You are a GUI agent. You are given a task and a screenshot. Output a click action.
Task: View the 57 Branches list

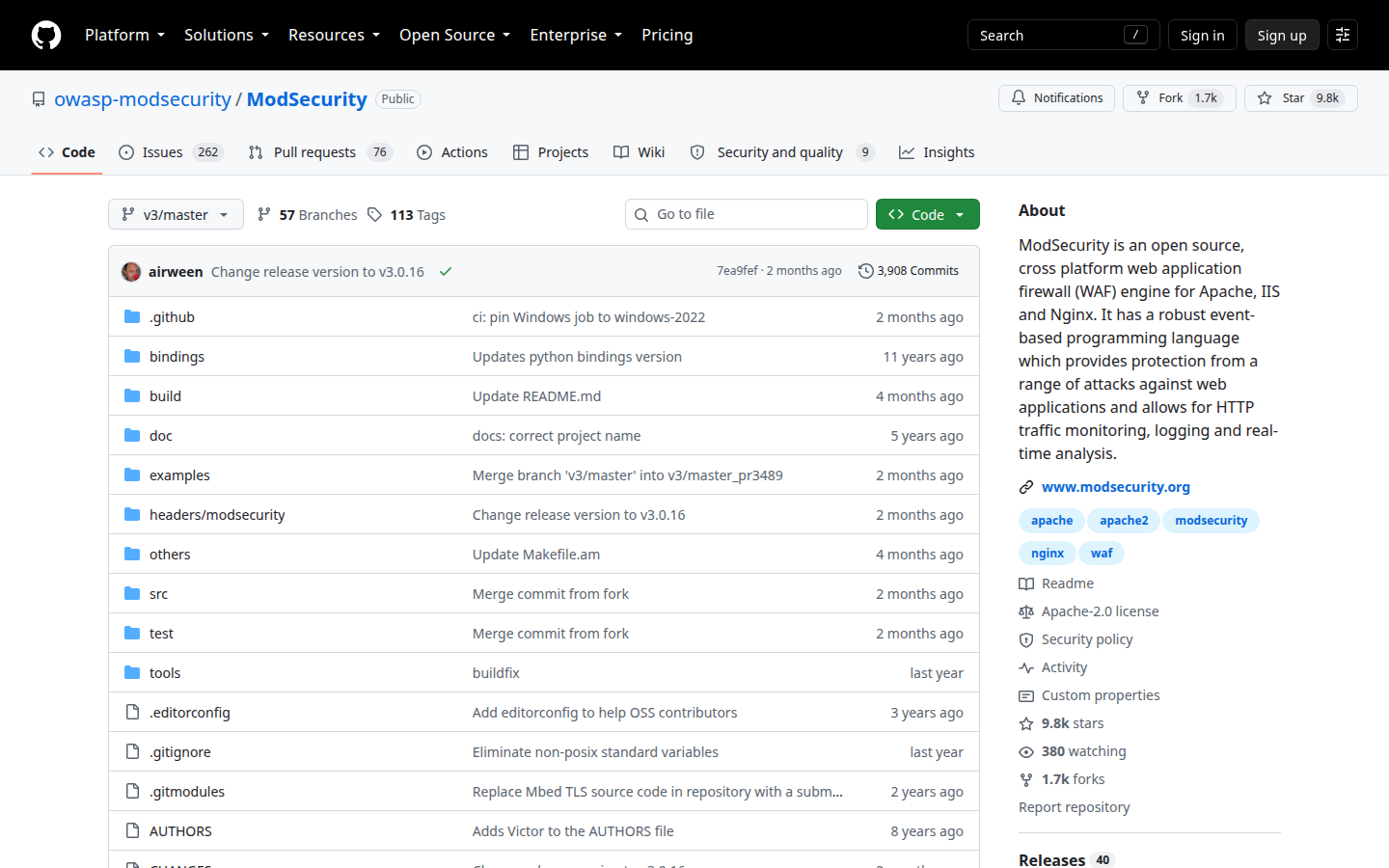click(308, 215)
